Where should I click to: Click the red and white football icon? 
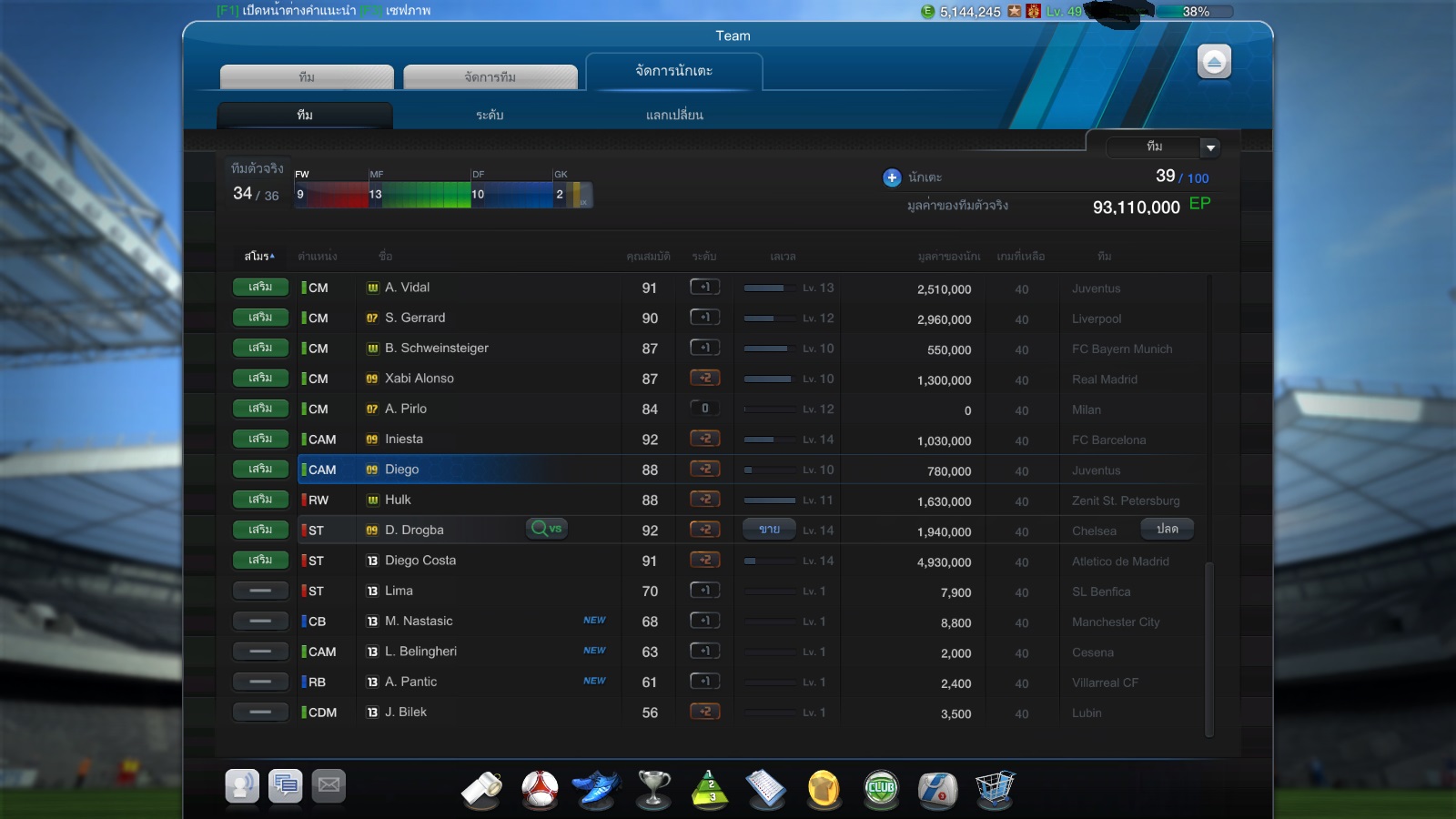click(x=540, y=789)
